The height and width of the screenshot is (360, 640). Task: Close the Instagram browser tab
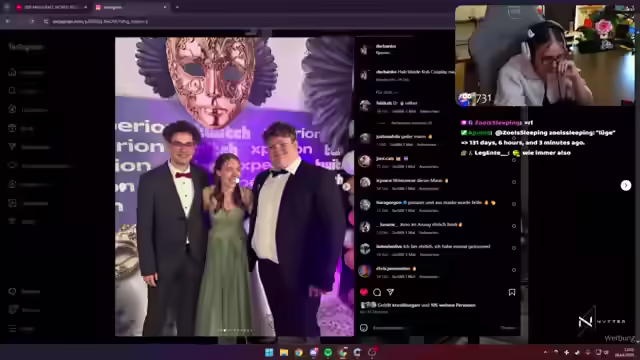(164, 7)
